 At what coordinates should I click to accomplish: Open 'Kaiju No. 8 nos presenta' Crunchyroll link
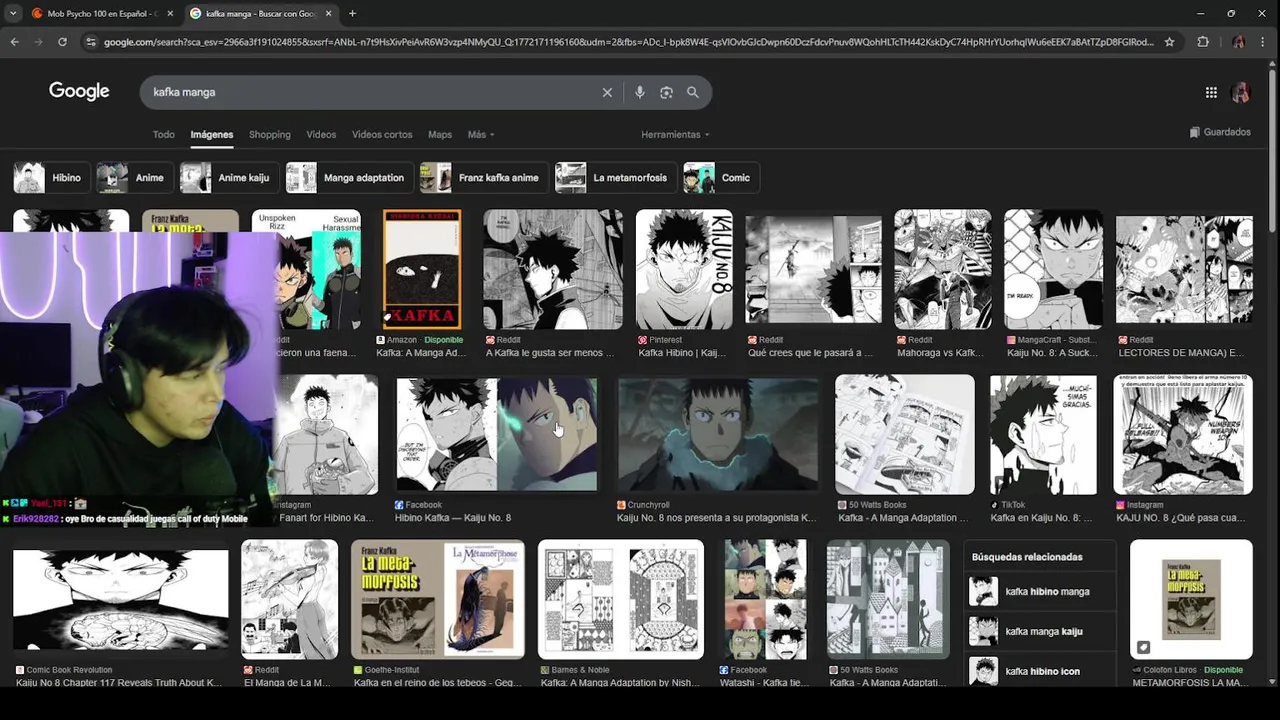[x=717, y=518]
